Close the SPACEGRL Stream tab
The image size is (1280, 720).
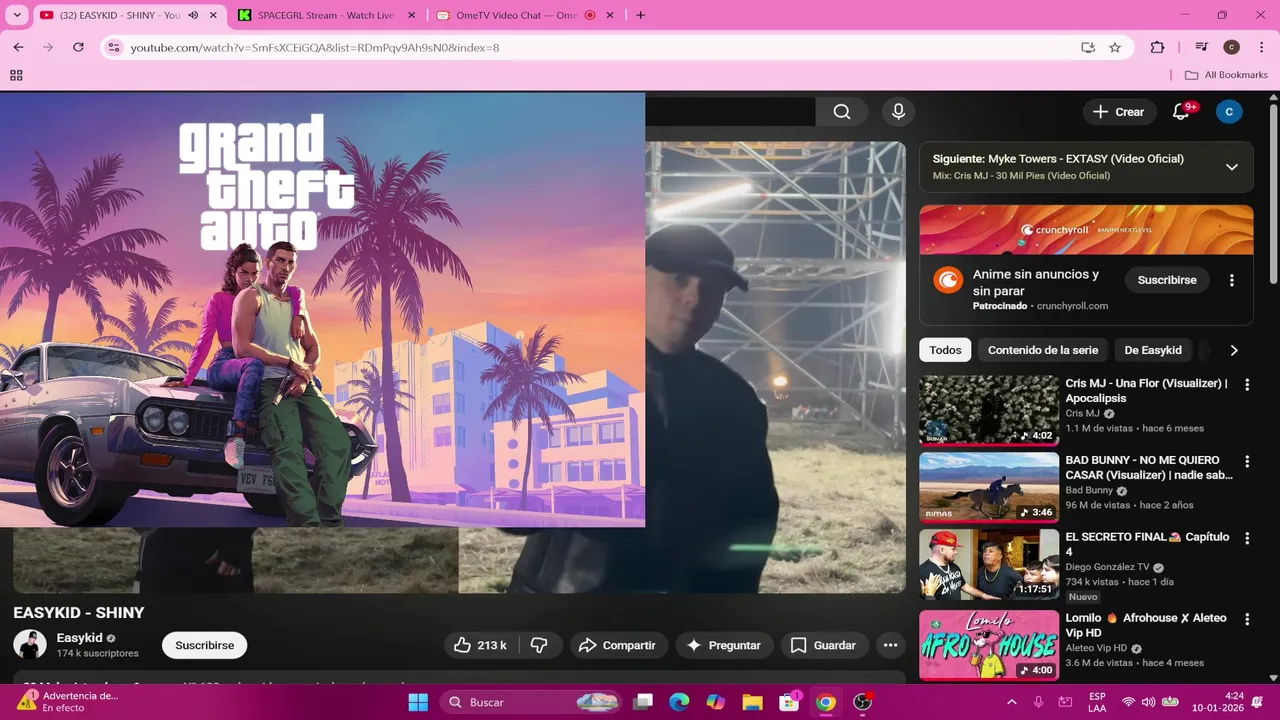click(x=411, y=15)
